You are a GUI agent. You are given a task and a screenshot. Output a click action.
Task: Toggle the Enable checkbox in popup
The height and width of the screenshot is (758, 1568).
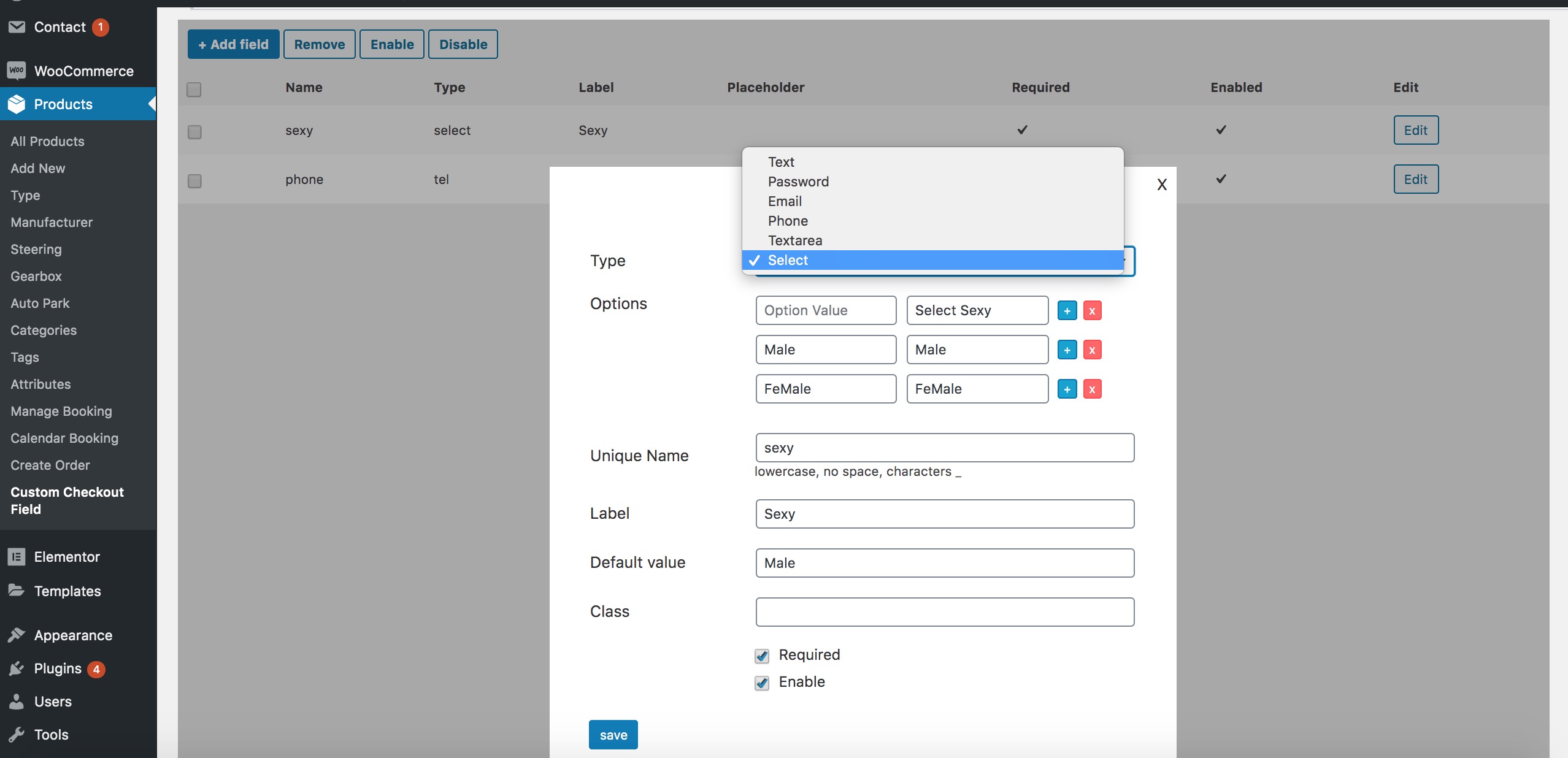(762, 683)
